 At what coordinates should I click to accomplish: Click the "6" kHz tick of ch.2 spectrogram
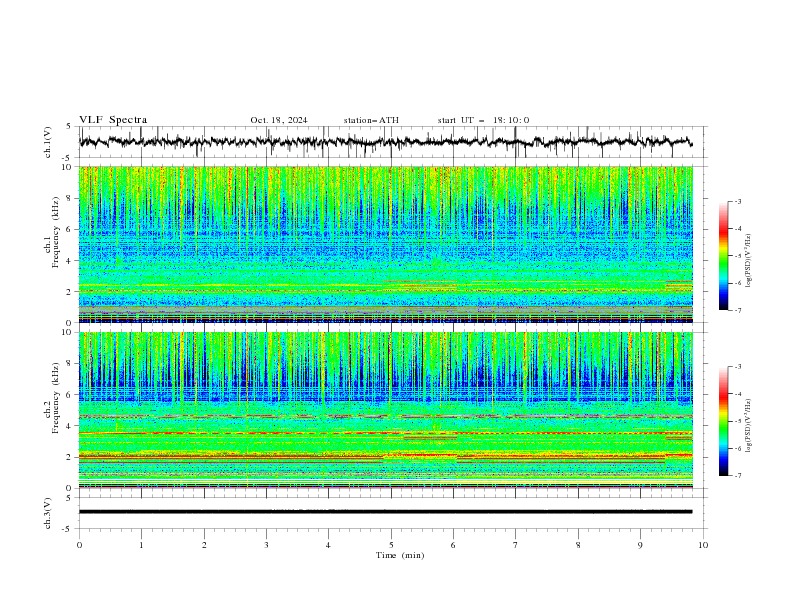[x=71, y=394]
